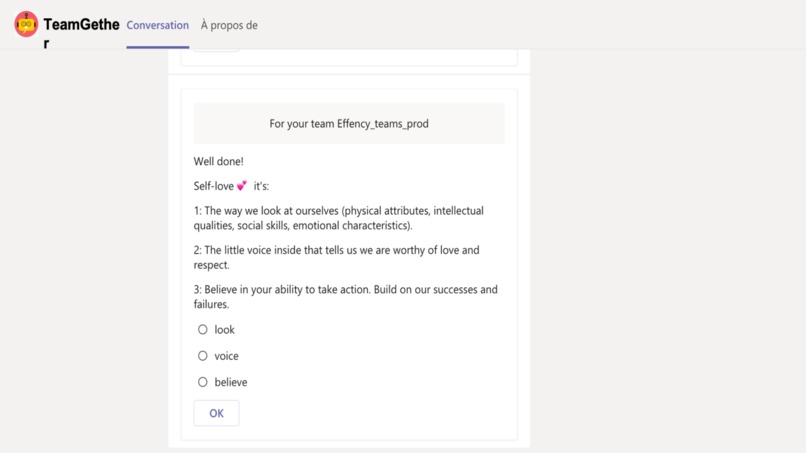Image resolution: width=806 pixels, height=453 pixels.
Task: Click the TeamGether robot avatar icon
Action: 26,24
